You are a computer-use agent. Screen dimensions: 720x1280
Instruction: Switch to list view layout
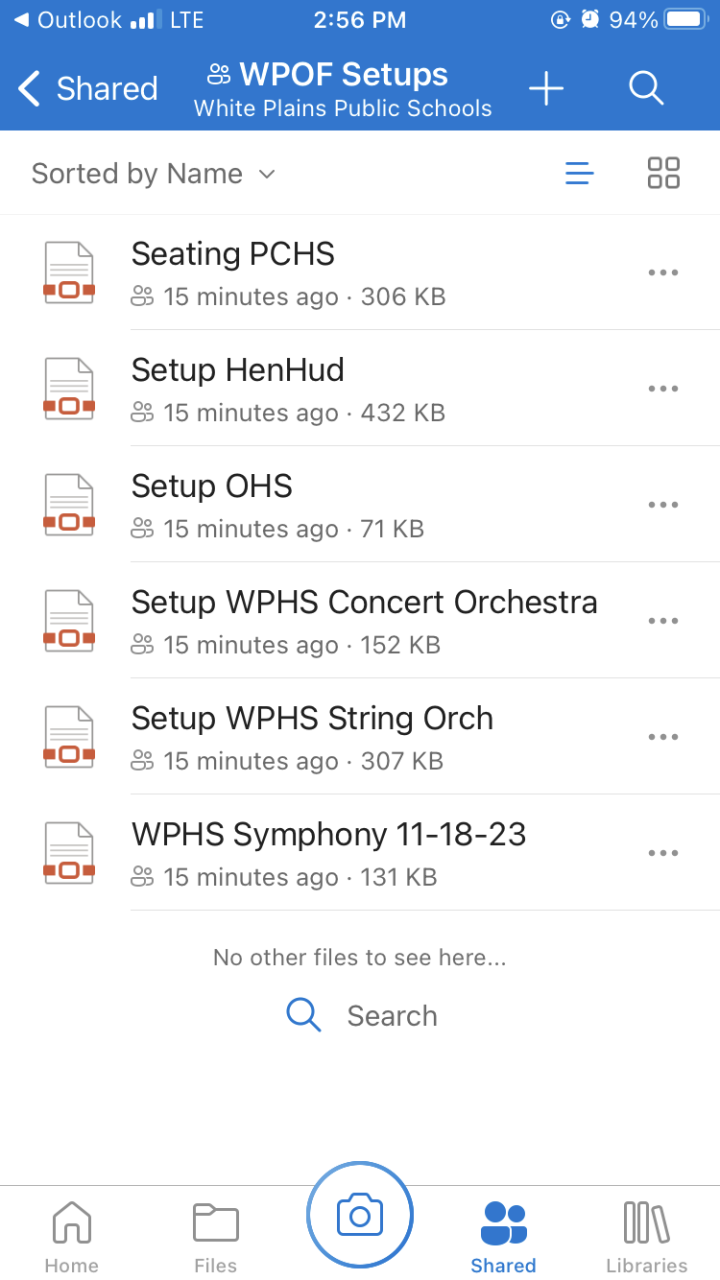[579, 174]
